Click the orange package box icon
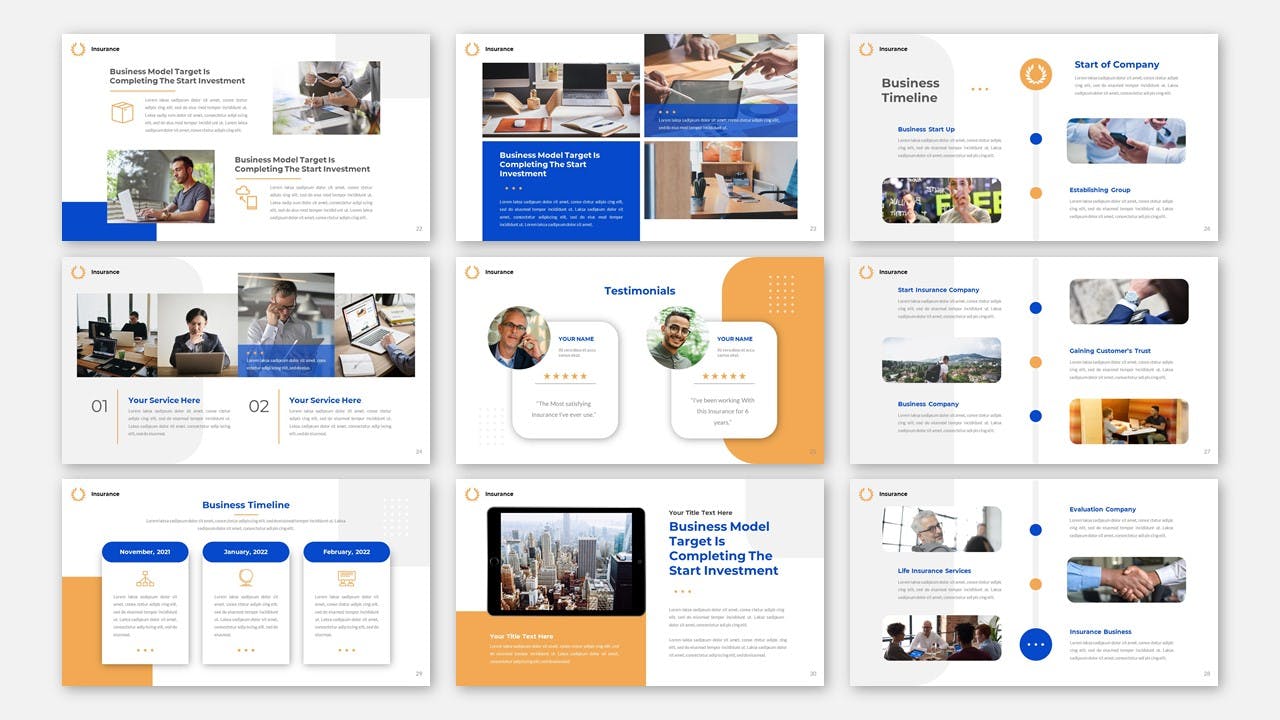This screenshot has width=1280, height=720. (x=122, y=113)
